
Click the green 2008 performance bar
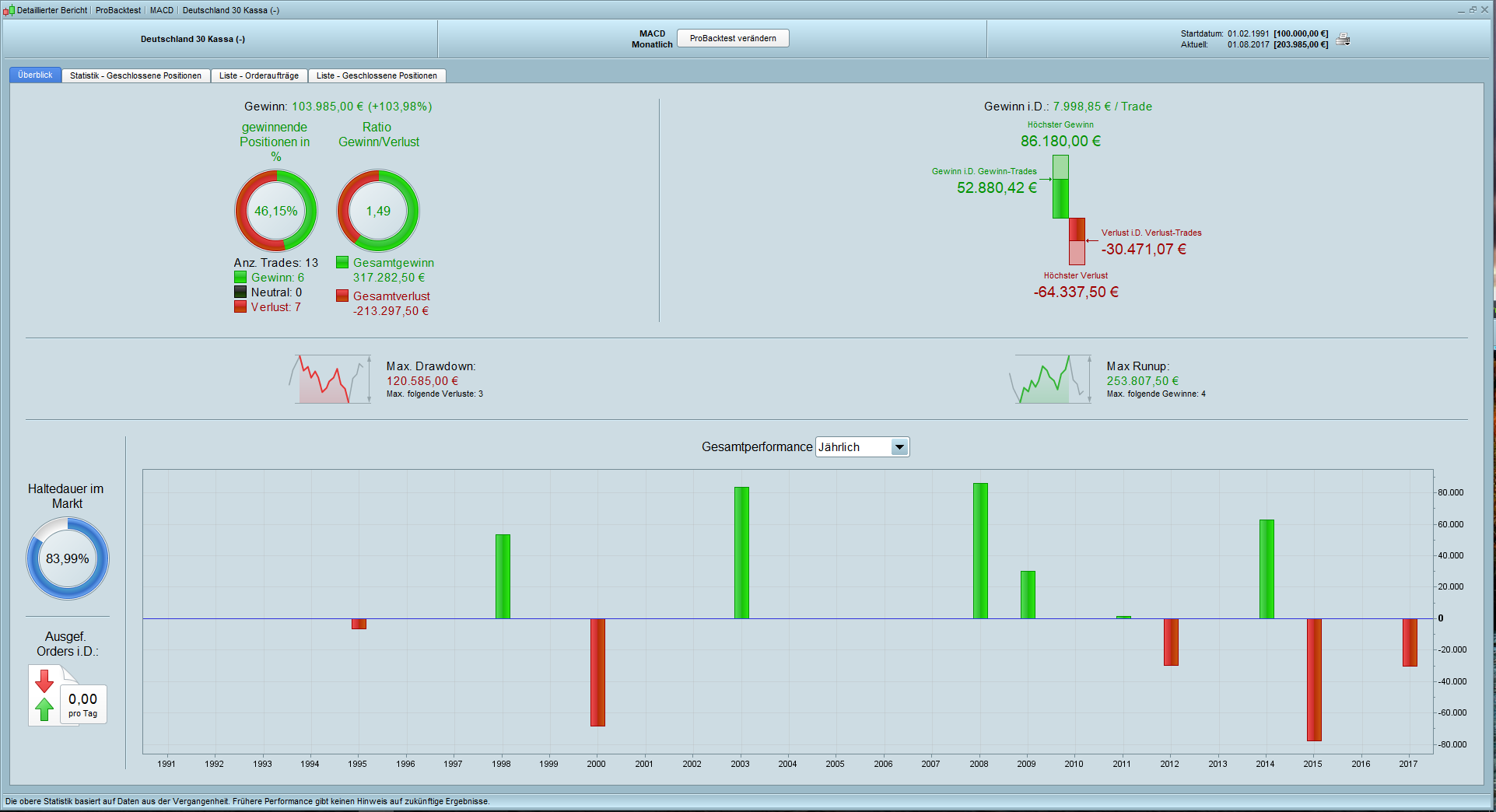[x=980, y=551]
